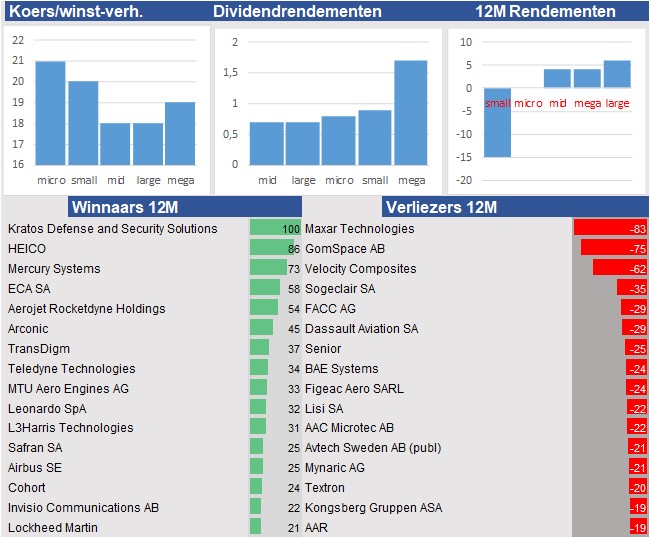Select the 'Verliezers 12M' heading
The image size is (650, 538).
(441, 207)
